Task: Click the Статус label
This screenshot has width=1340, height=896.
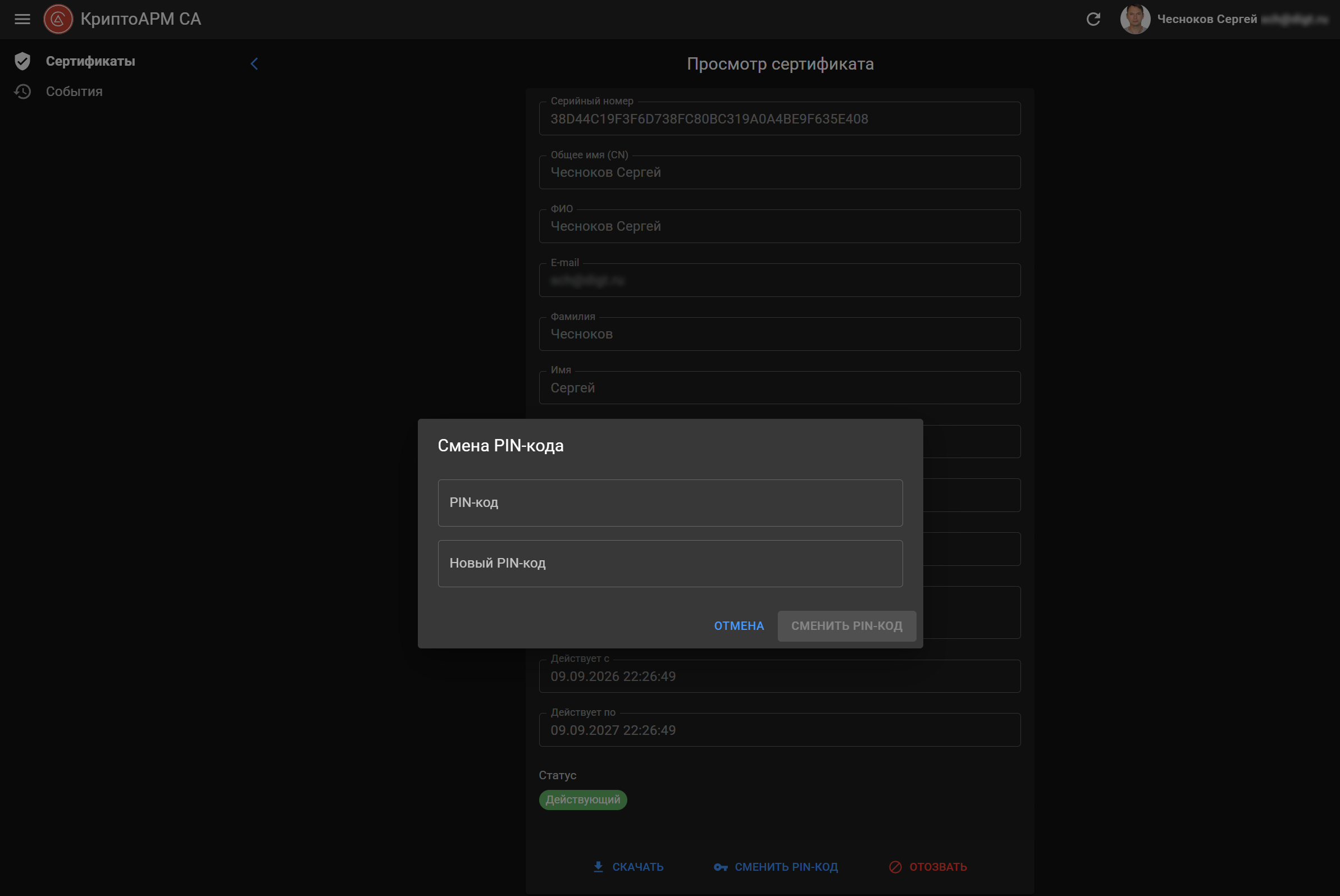Action: click(557, 775)
